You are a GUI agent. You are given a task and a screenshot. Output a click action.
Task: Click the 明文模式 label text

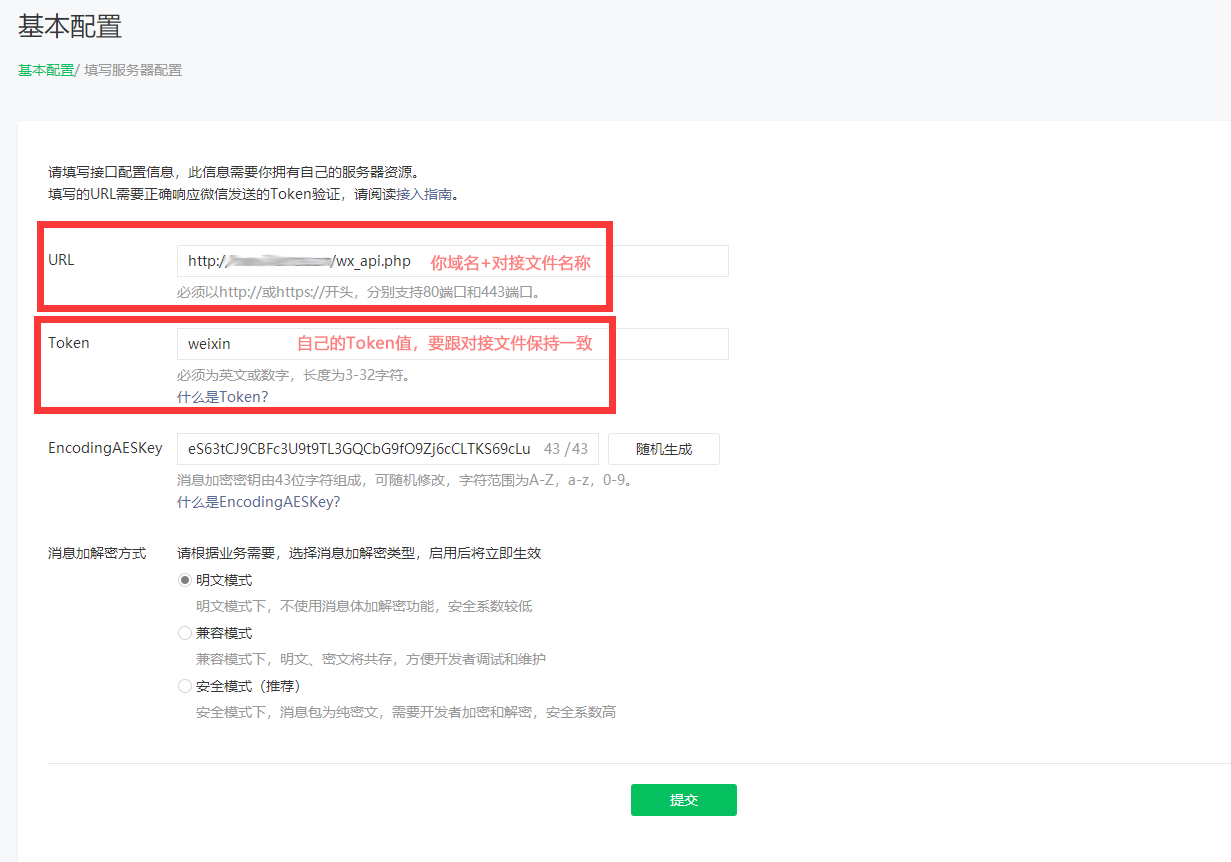click(x=226, y=579)
